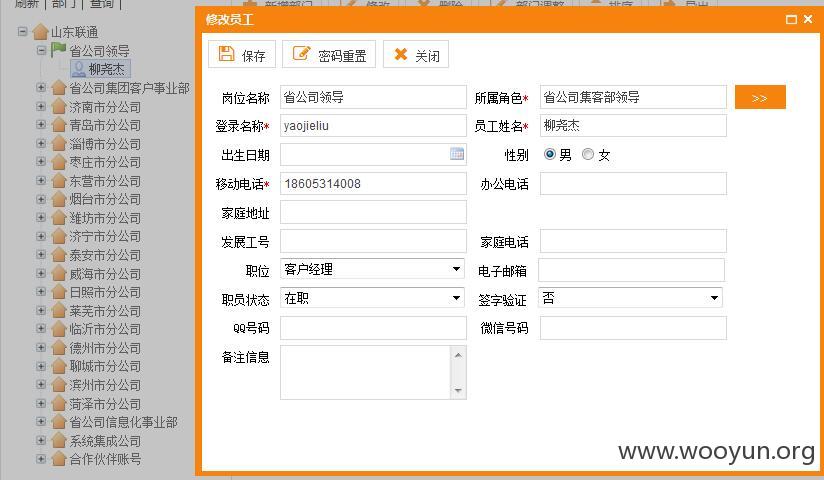Click the 登录名称 field with yaojieliu
824x480 pixels.
pos(373,126)
